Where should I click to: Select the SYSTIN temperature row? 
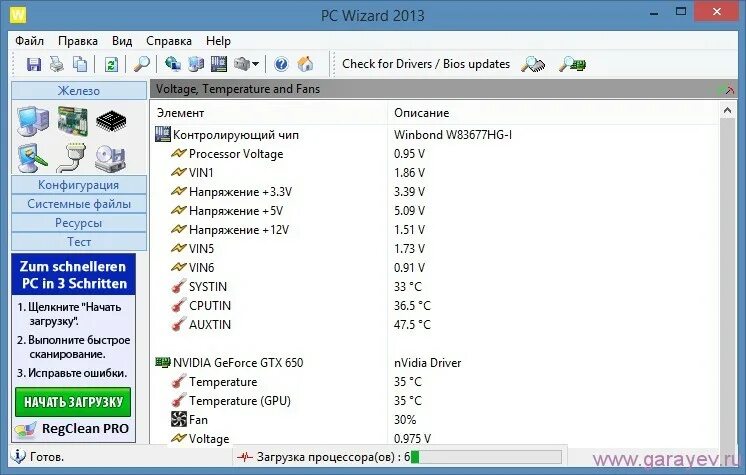(x=434, y=287)
